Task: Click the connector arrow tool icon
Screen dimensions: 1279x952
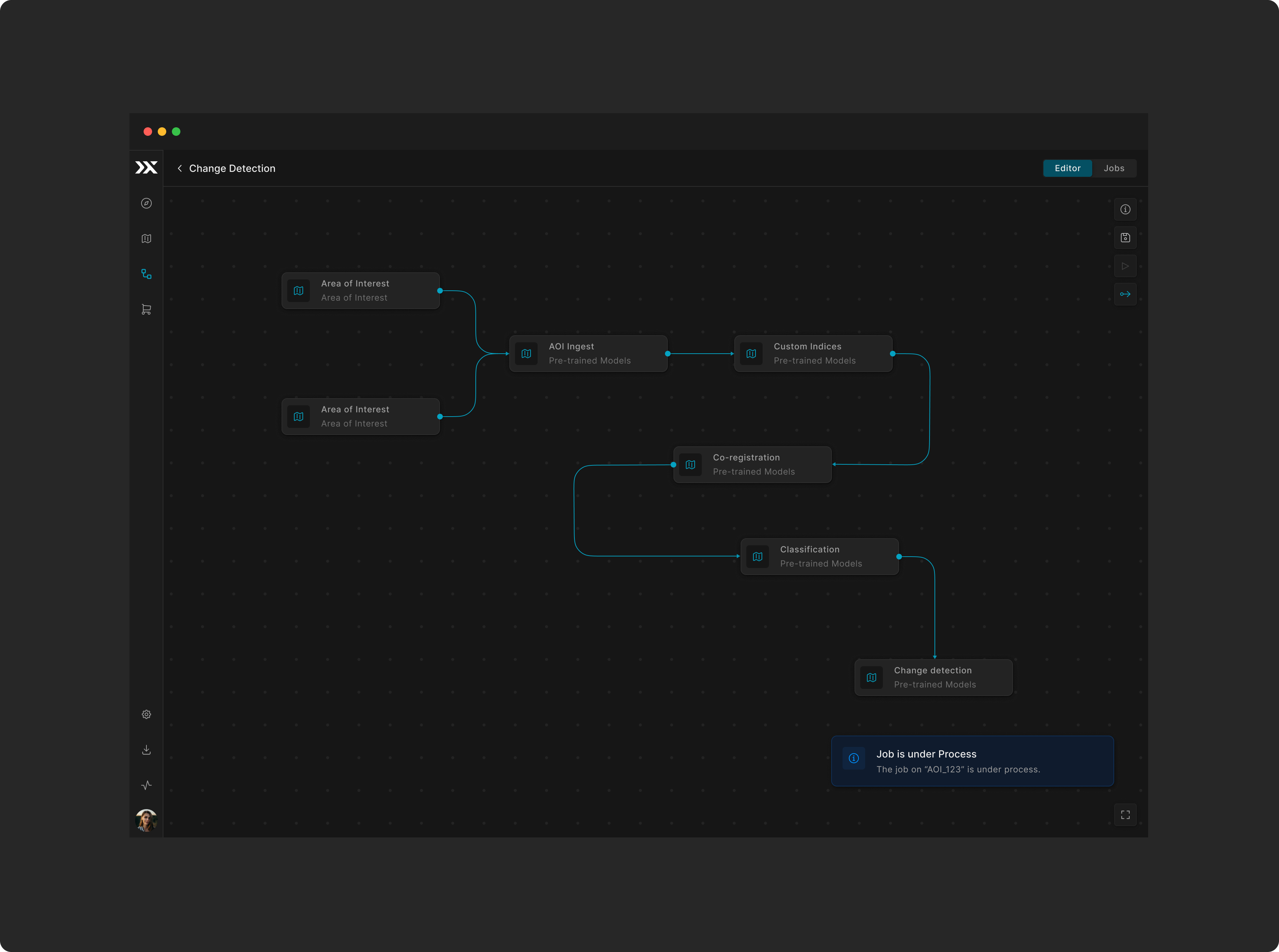Action: pos(1125,295)
